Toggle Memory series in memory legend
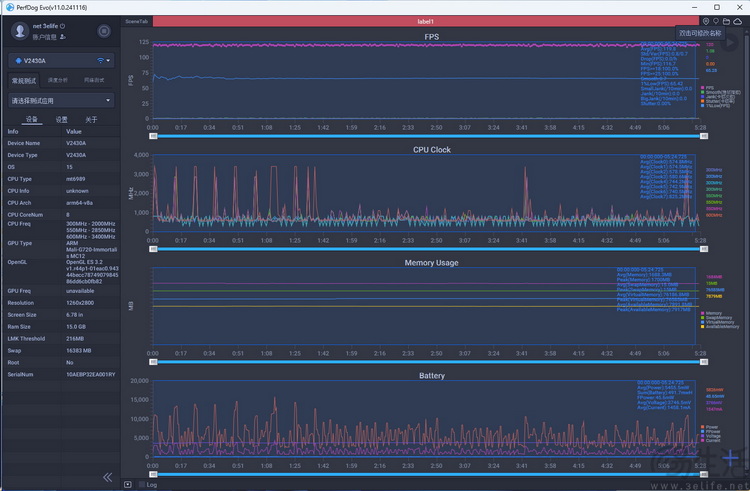This screenshot has height=491, width=750. coord(711,313)
